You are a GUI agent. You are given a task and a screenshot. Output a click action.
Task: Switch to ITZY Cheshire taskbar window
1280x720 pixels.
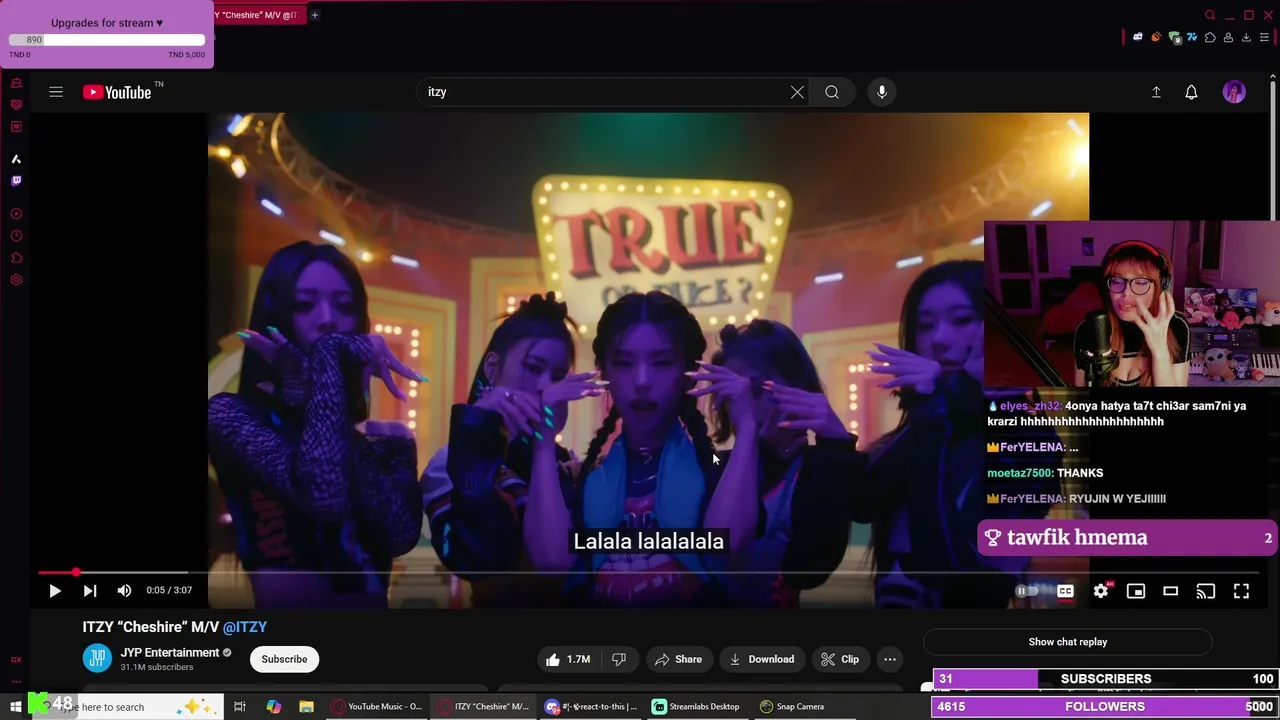[484, 707]
